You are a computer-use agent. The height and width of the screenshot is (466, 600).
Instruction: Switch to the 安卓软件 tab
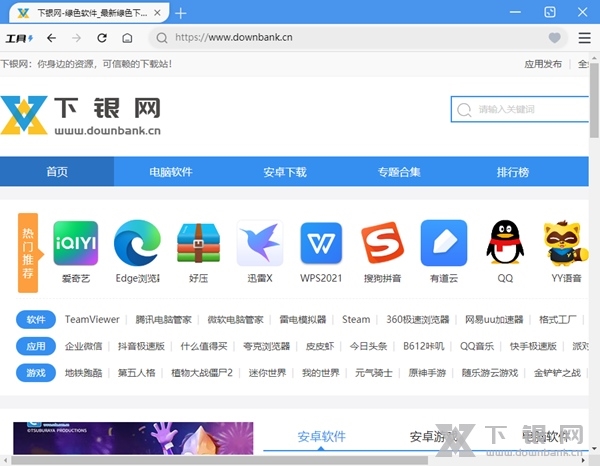321,436
